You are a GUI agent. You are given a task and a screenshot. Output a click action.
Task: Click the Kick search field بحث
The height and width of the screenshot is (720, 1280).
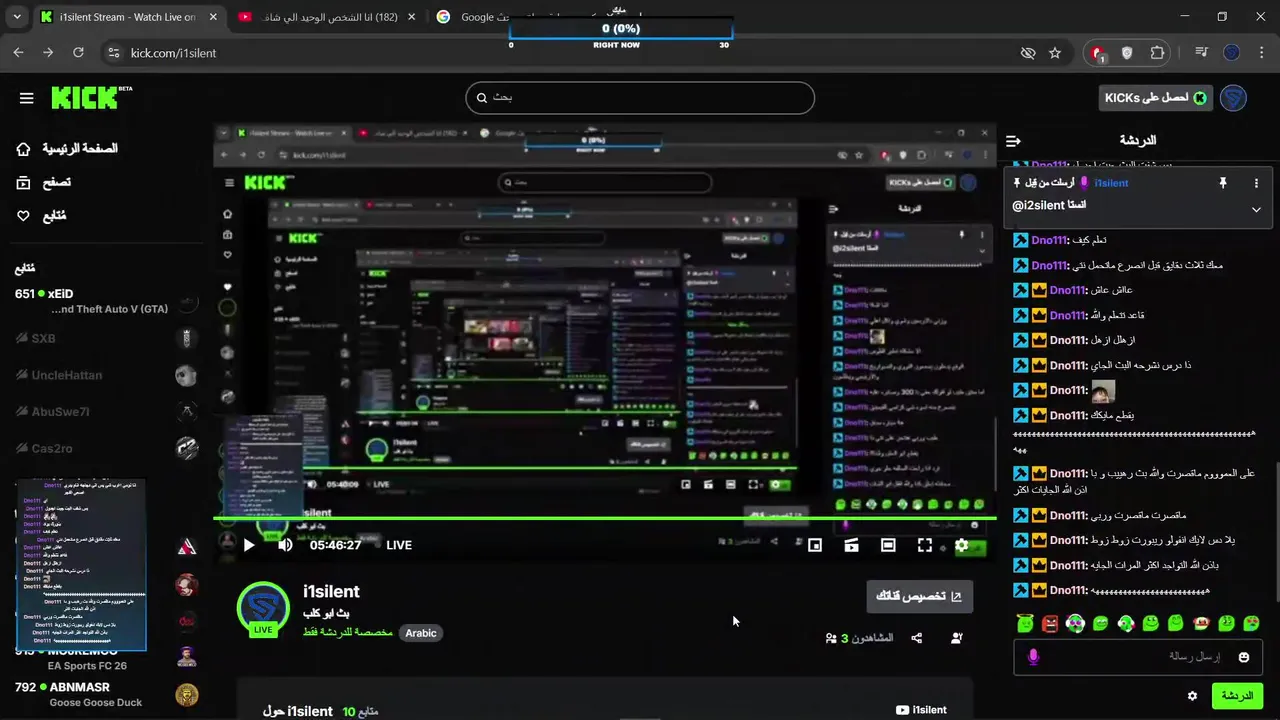(640, 98)
